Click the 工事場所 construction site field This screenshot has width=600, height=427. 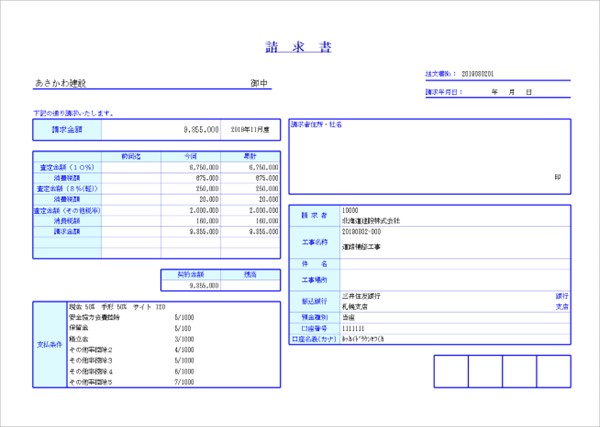coord(315,279)
